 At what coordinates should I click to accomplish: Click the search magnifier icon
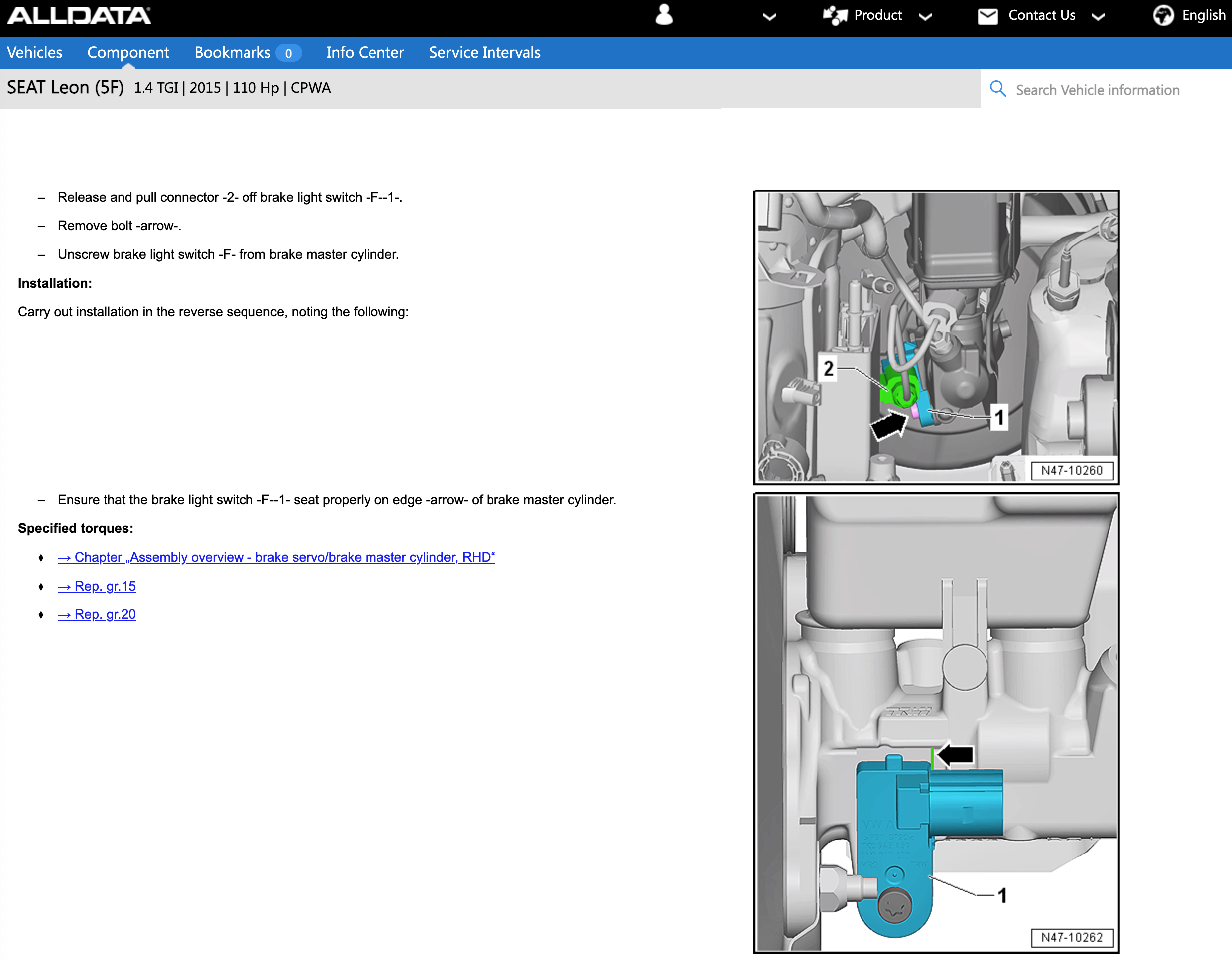coord(998,89)
